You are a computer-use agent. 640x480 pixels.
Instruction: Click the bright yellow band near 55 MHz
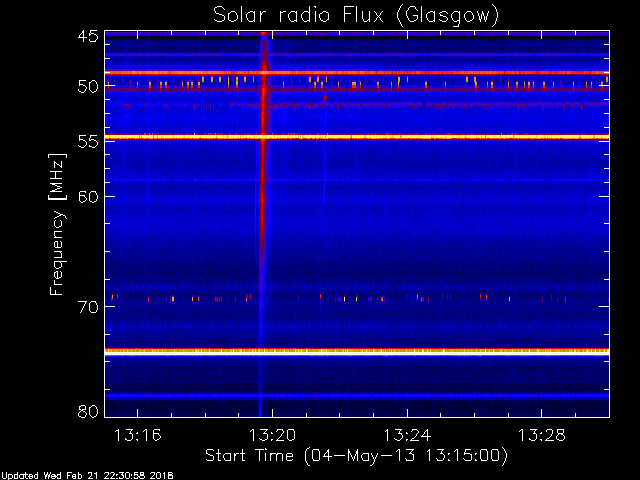(357, 137)
